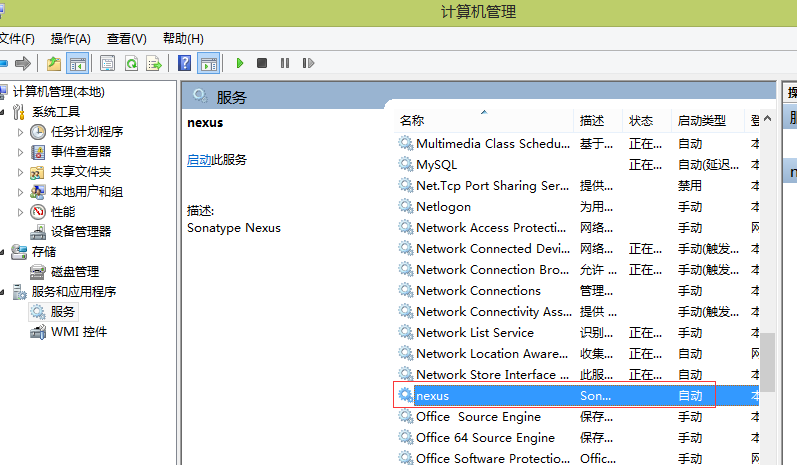Select Office Source Engine service row

(x=577, y=417)
